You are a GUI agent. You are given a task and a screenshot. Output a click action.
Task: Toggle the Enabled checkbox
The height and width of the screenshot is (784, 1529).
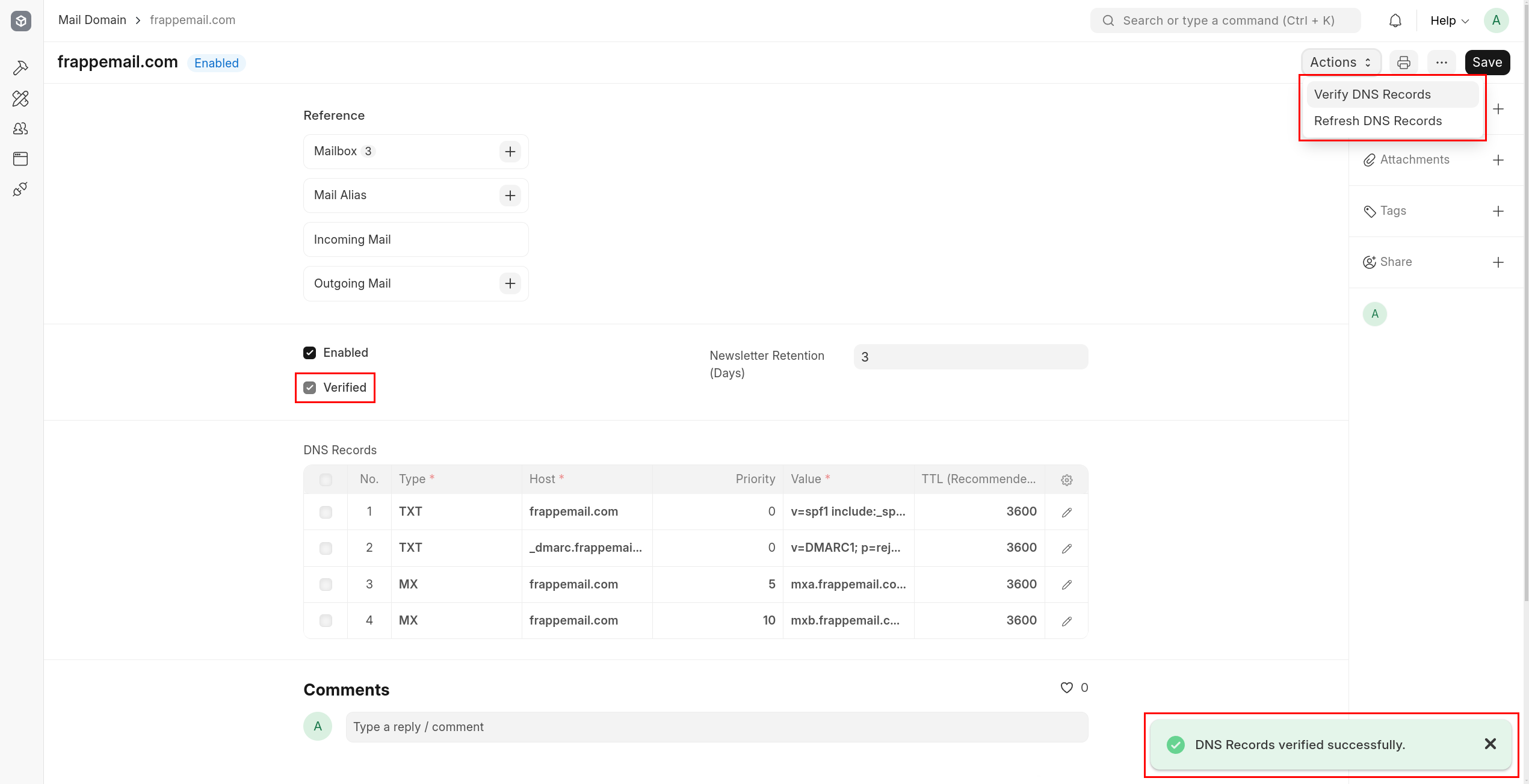click(x=309, y=353)
